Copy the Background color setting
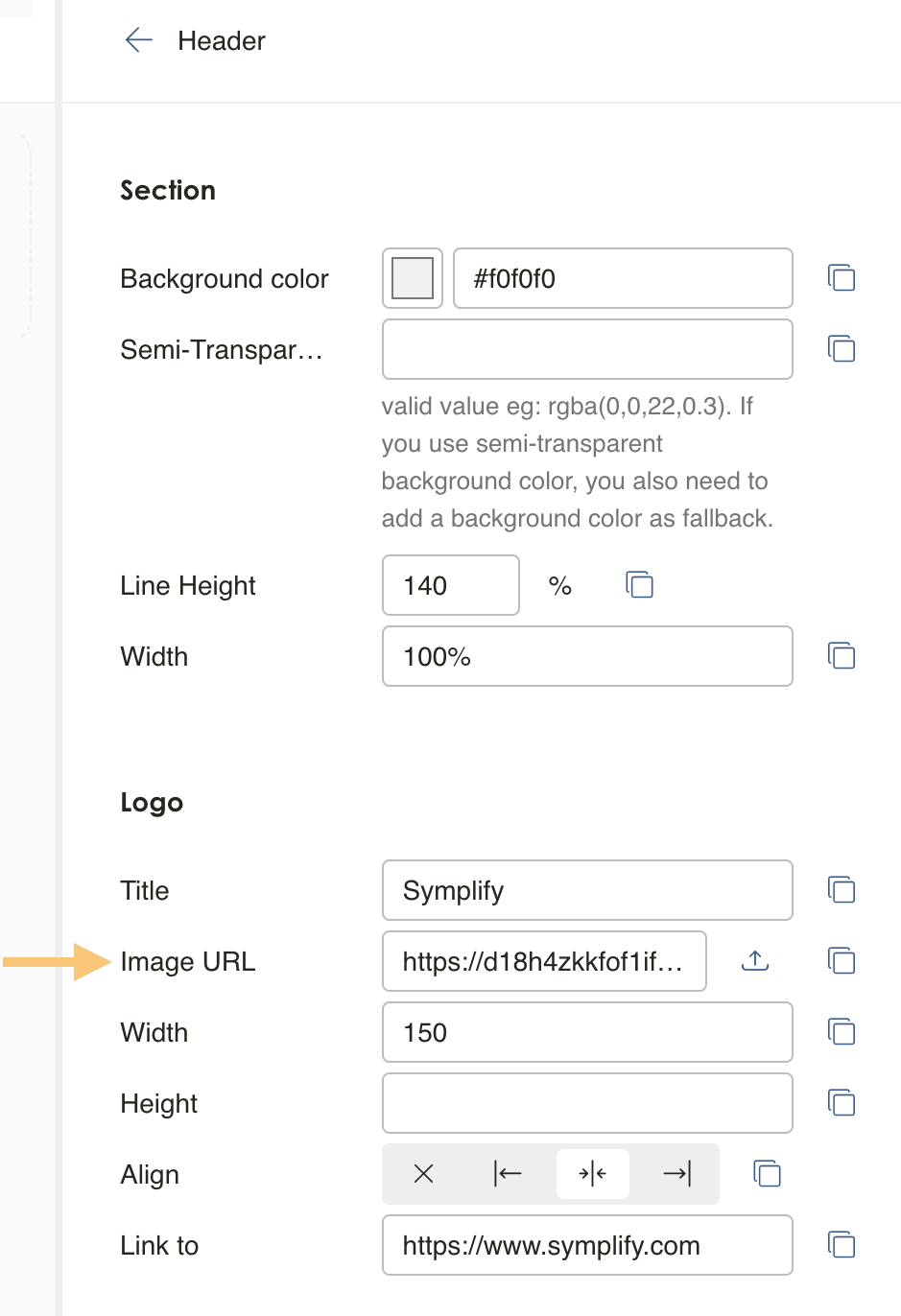The image size is (901, 1316). [842, 278]
